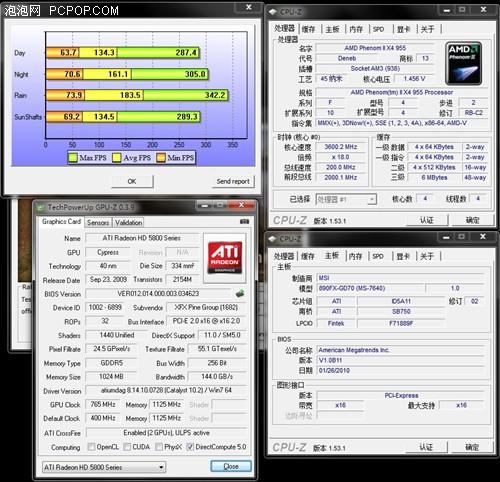Click 认证 button in top CPU-Z window
The width and height of the screenshot is (500, 482).
(x=426, y=220)
